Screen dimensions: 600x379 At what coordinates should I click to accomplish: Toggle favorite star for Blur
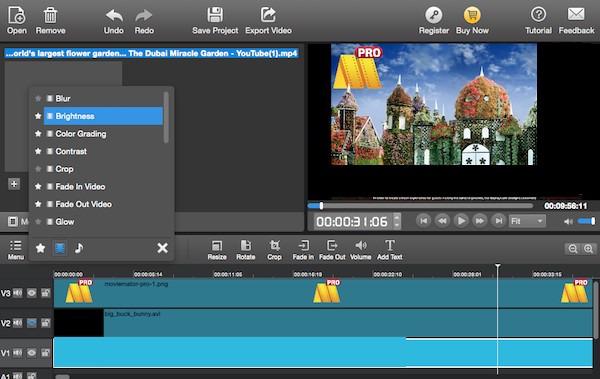pyautogui.click(x=38, y=98)
